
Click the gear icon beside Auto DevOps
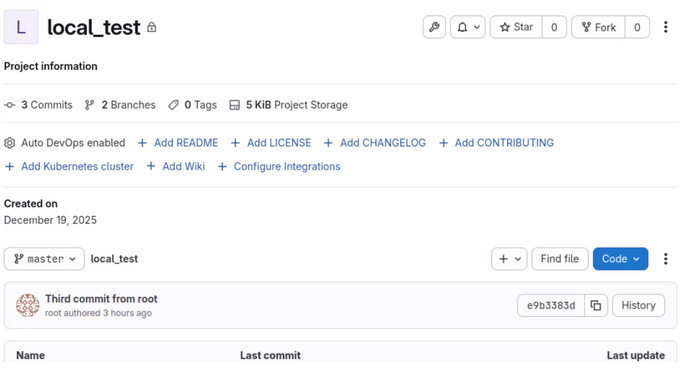(x=10, y=143)
